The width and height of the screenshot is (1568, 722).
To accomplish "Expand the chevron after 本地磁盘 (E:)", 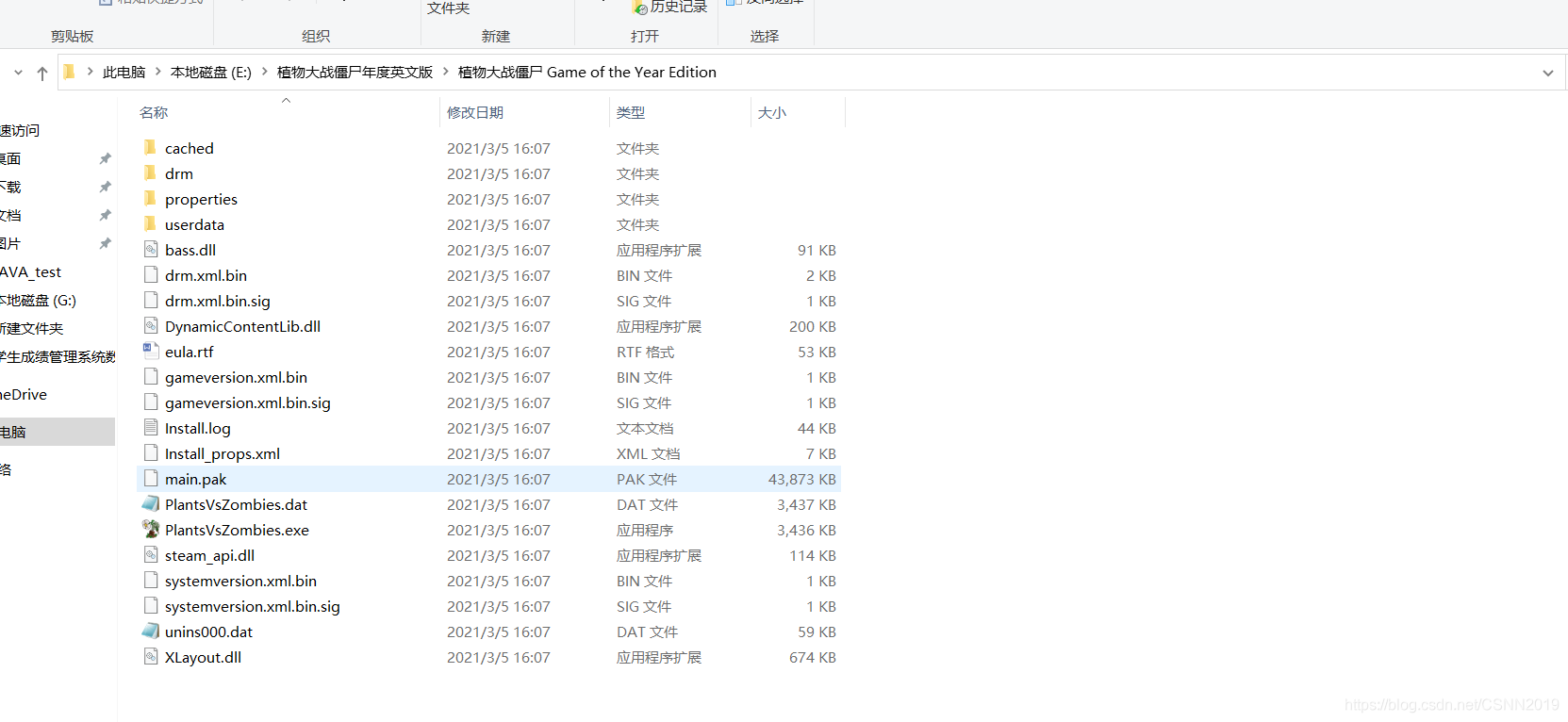I will click(264, 72).
